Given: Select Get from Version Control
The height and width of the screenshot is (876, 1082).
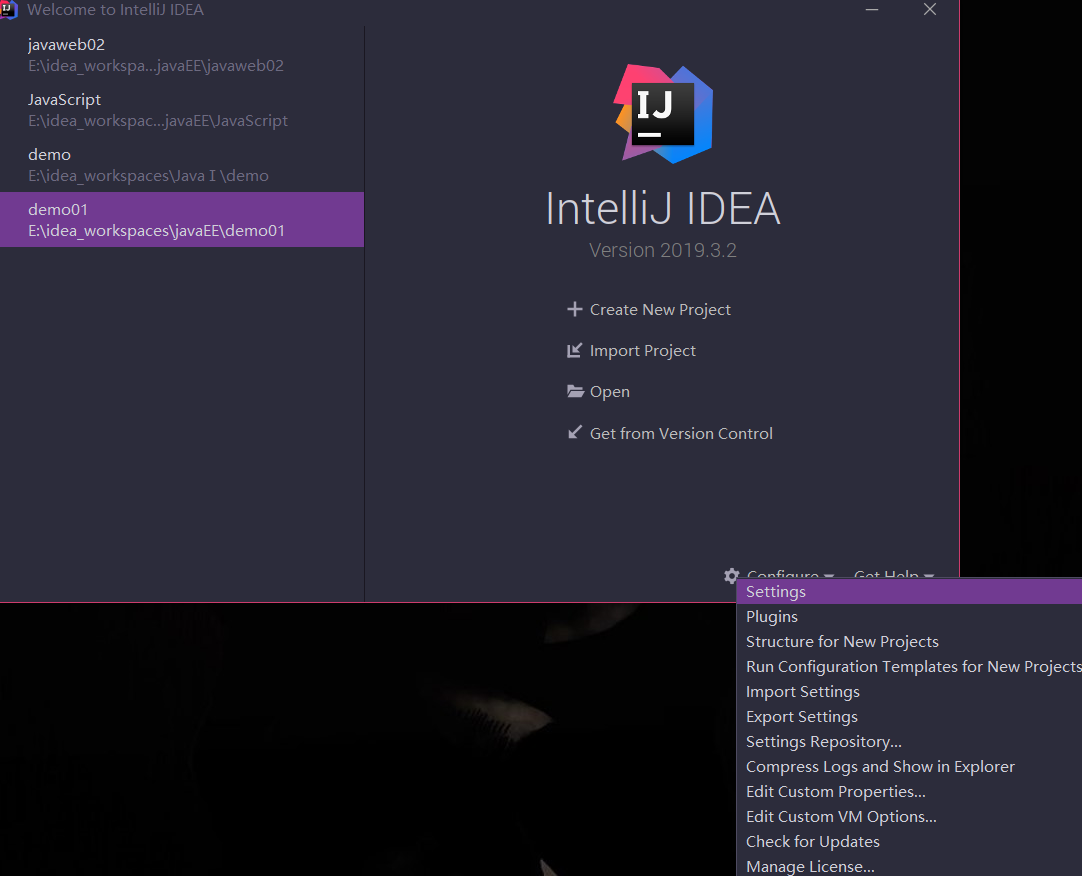Looking at the screenshot, I should pyautogui.click(x=681, y=434).
